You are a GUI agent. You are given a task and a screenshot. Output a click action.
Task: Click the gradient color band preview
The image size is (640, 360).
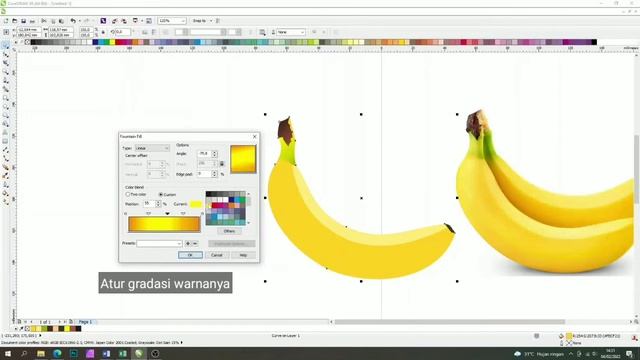[x=164, y=224]
